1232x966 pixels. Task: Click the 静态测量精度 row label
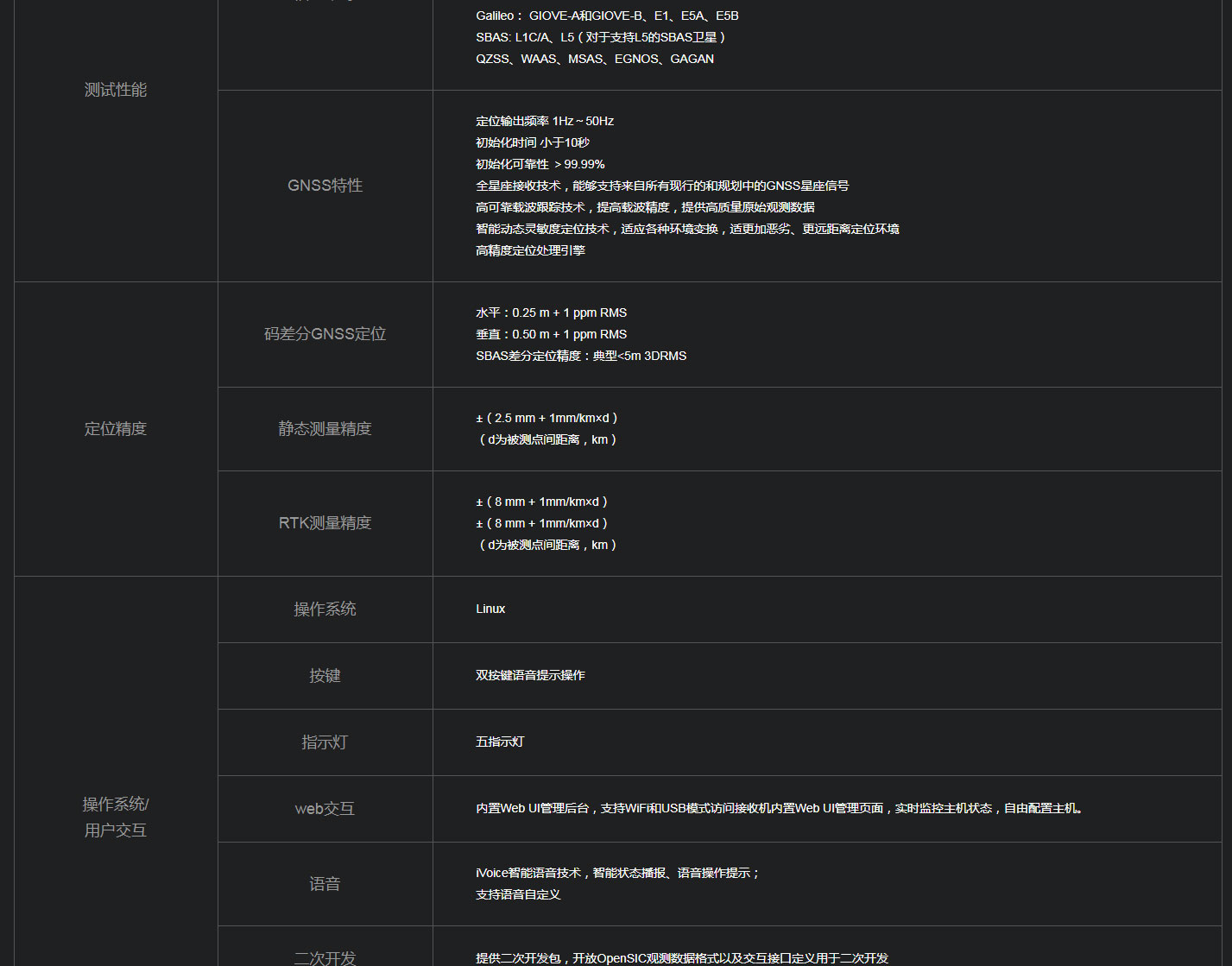325,429
